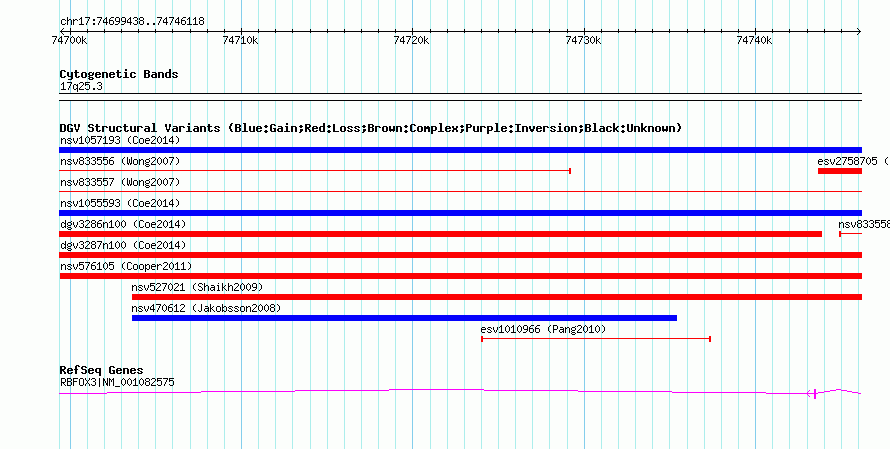This screenshot has width=890, height=449.
Task: Select the nsv833557 (Wong2007) variant line
Action: click(x=460, y=192)
